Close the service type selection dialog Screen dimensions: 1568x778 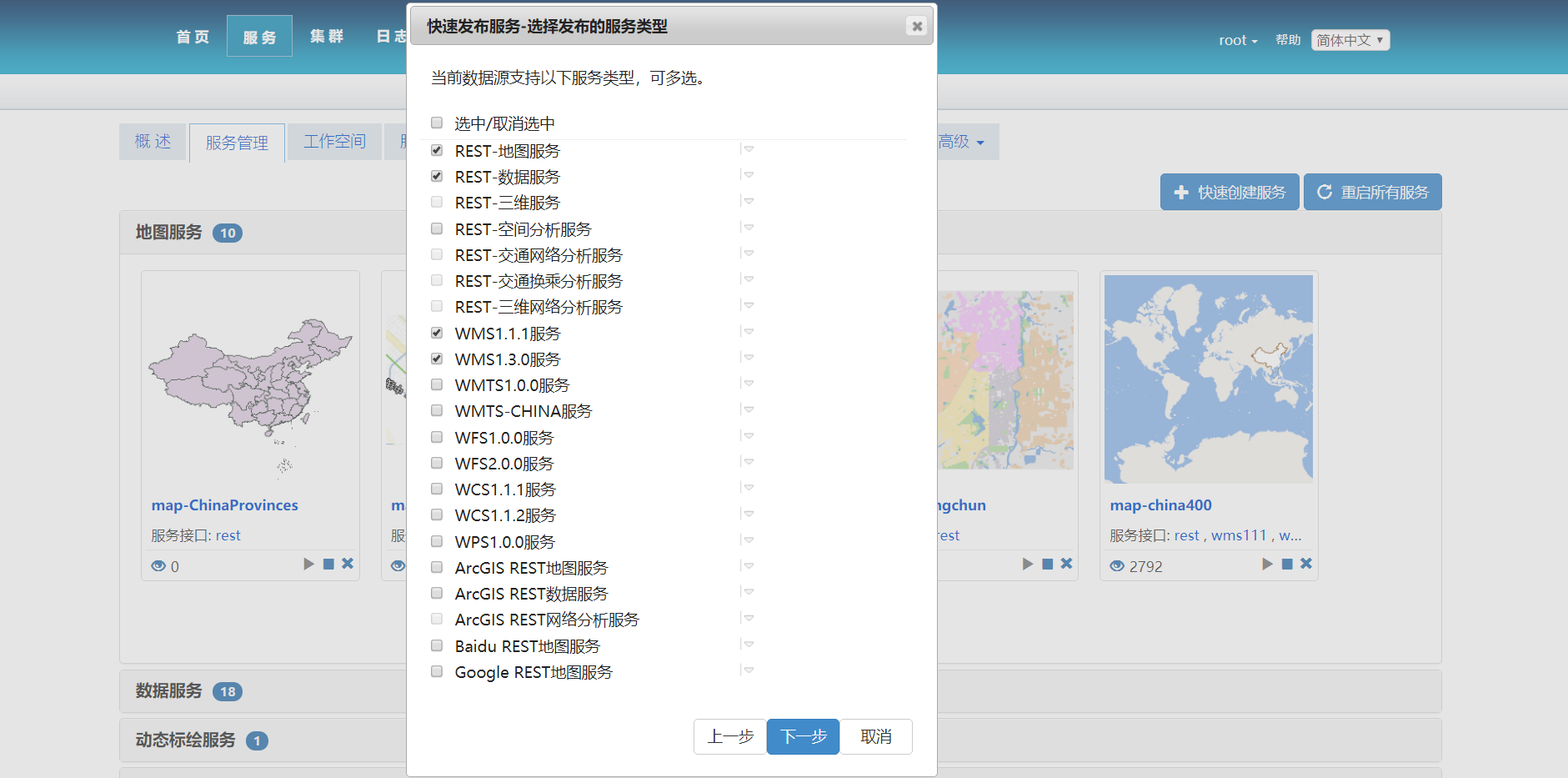click(917, 26)
